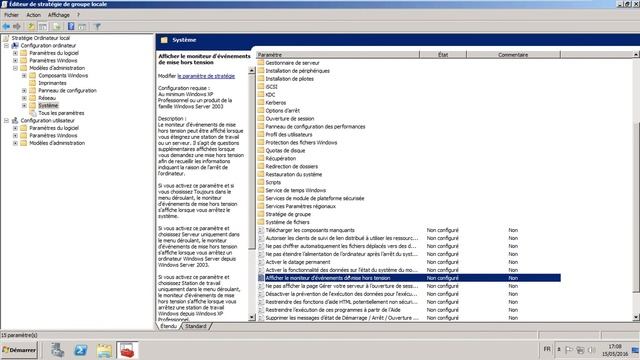Viewport: 640px width, 360px height.
Task: Expand the Système tree node
Action: pyautogui.click(x=24, y=106)
